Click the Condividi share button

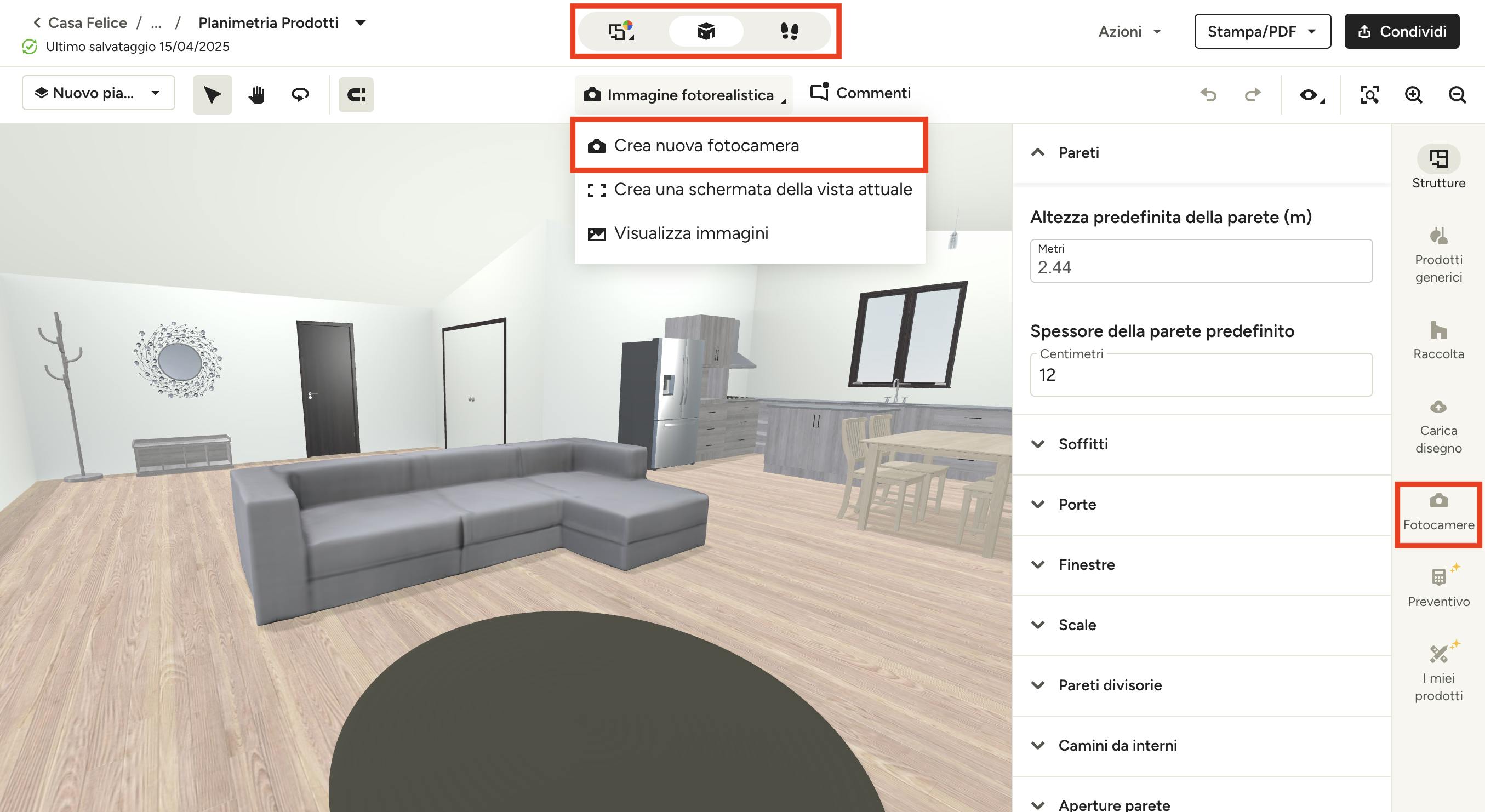(1401, 31)
